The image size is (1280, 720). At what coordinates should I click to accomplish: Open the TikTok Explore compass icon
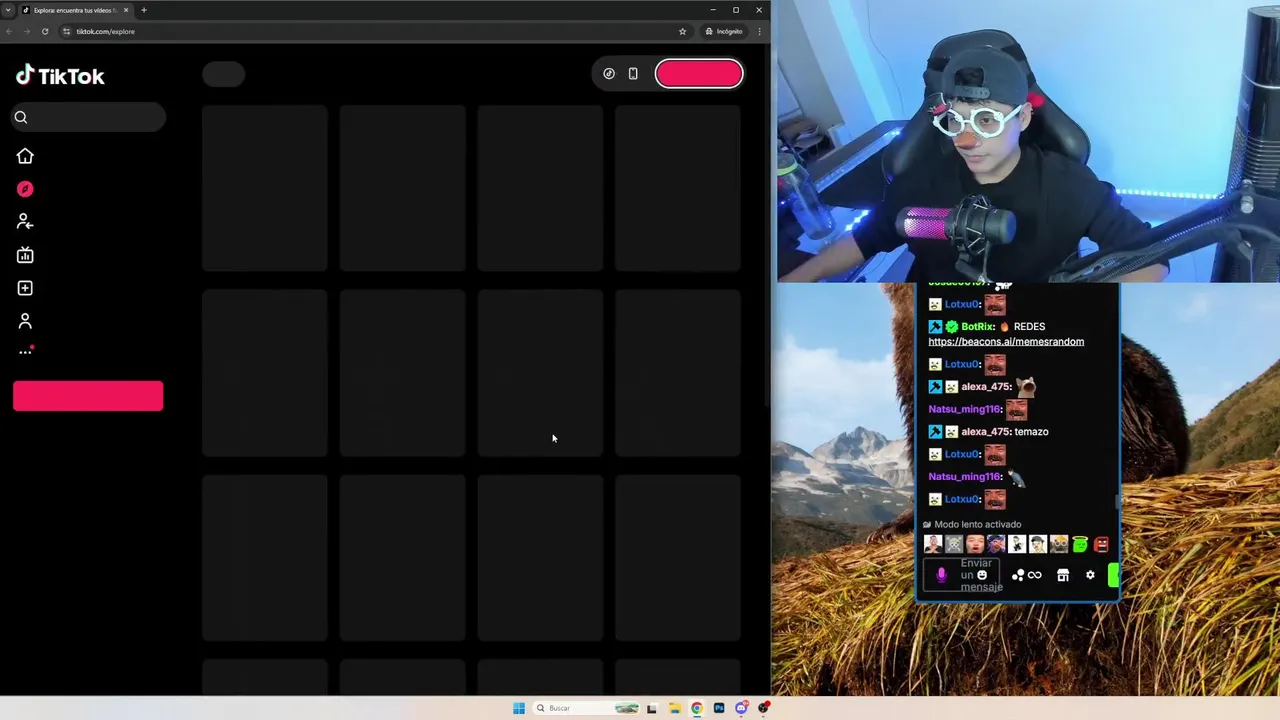tap(25, 189)
